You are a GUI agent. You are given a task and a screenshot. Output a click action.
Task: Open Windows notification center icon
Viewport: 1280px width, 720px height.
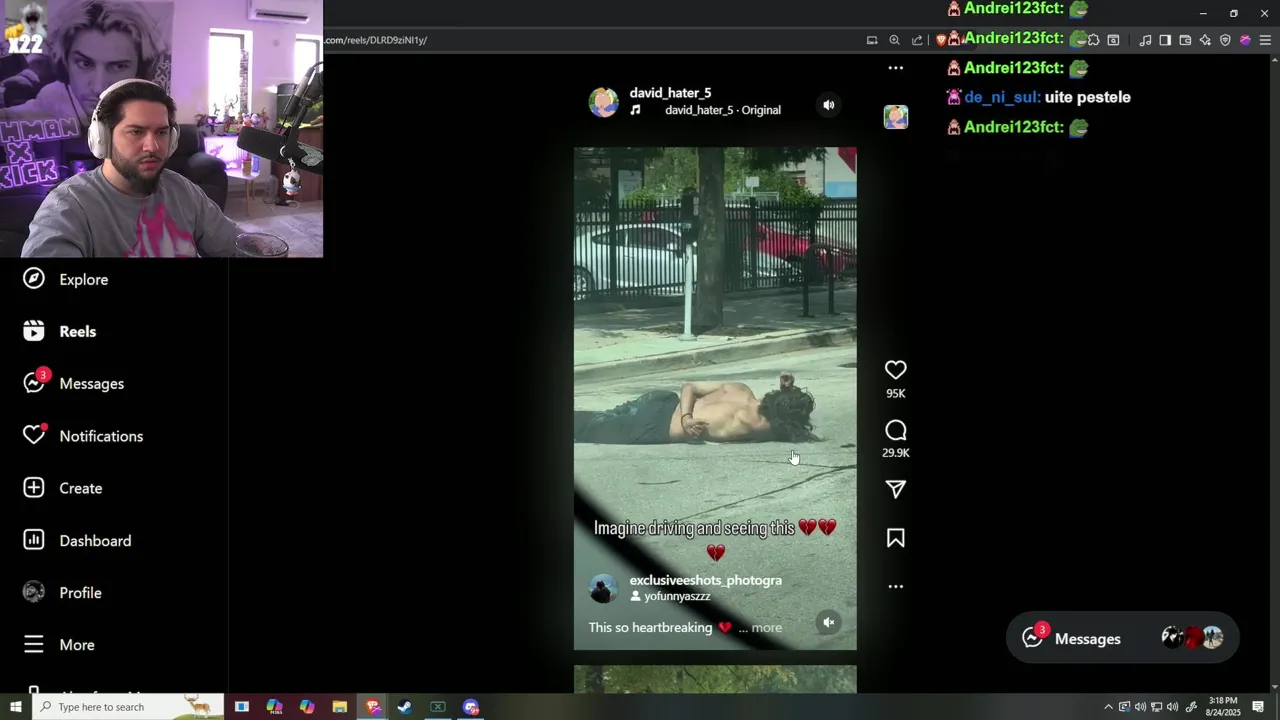[1258, 707]
